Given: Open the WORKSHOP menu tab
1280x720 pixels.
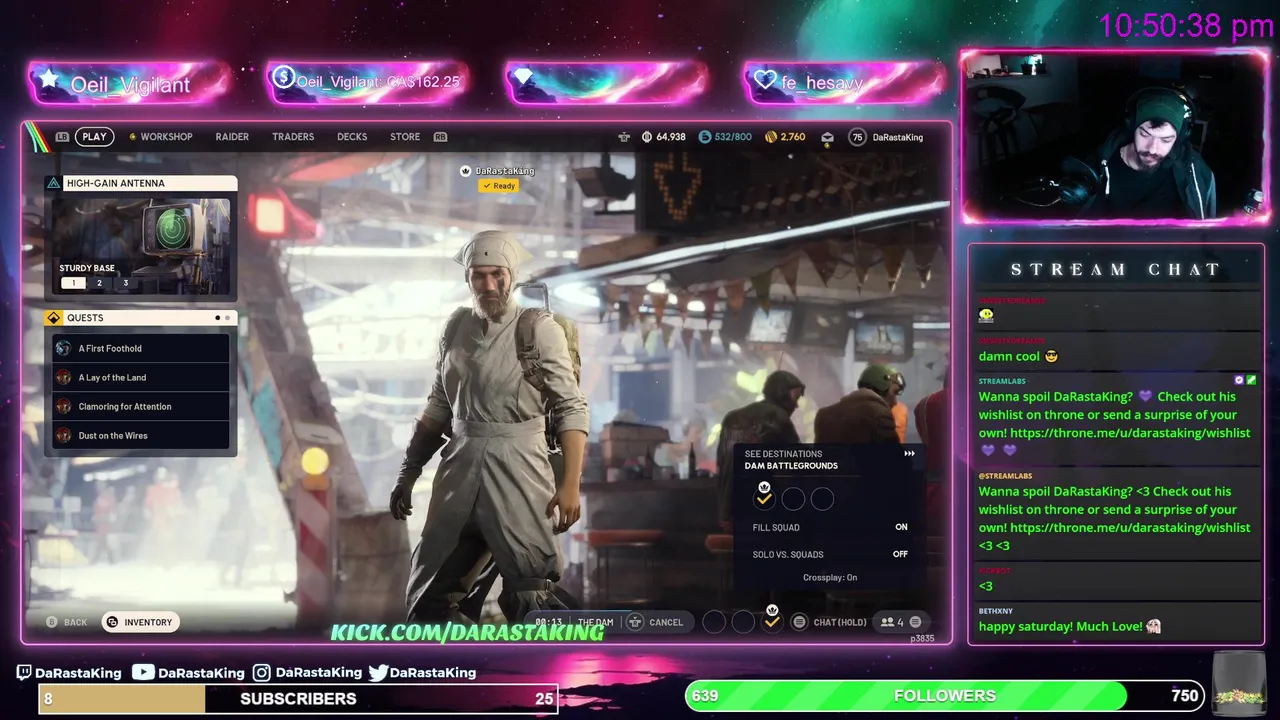Looking at the screenshot, I should pos(166,137).
